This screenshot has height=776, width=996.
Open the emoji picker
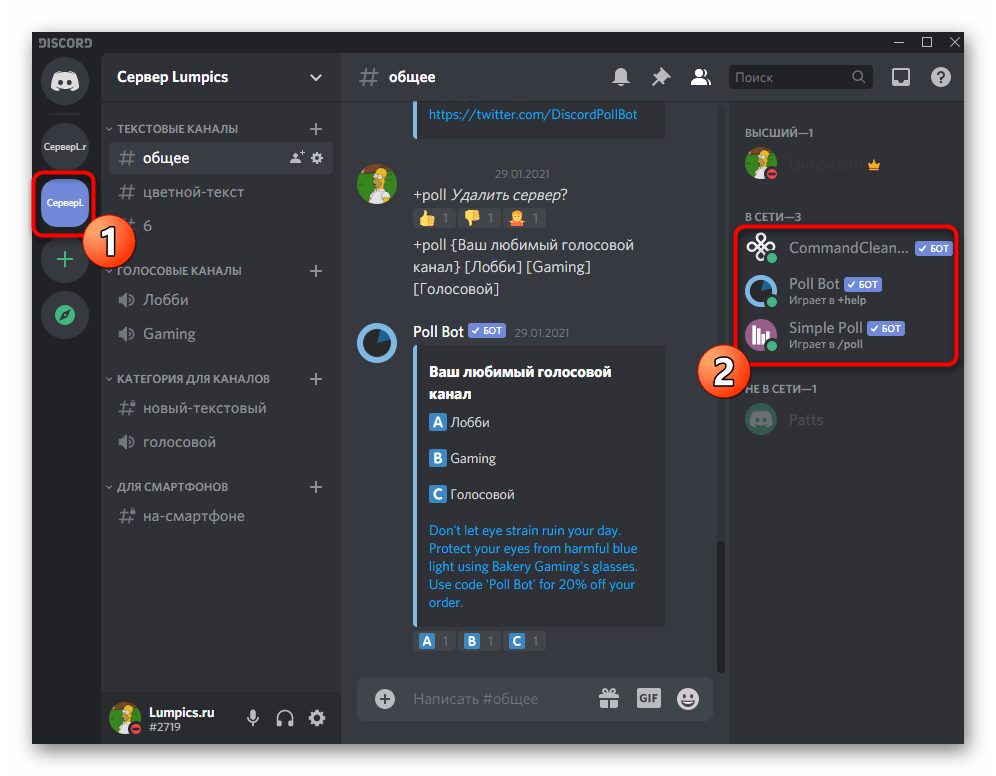click(688, 699)
